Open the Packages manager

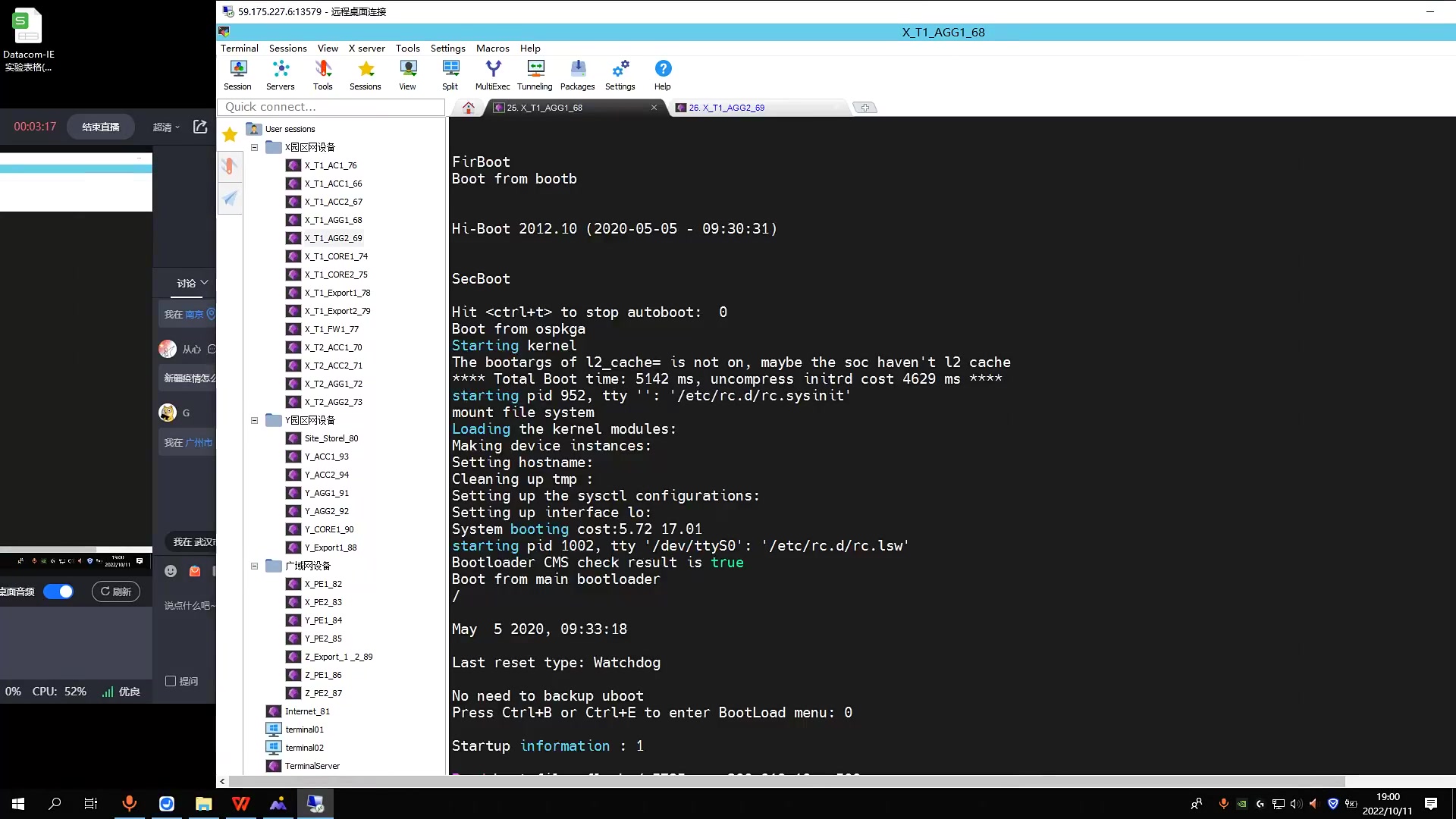pos(577,74)
